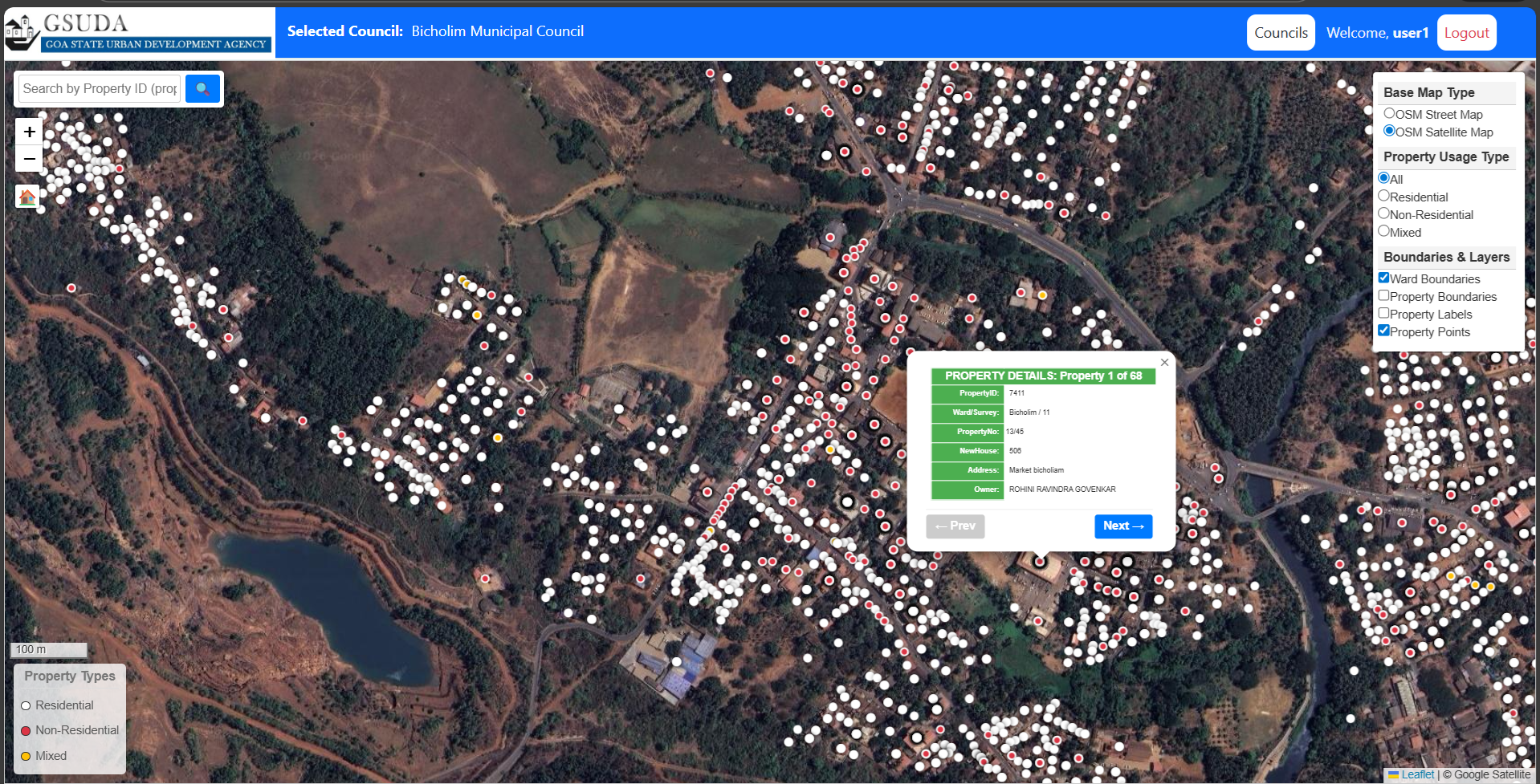Turn on Property Labels checkbox

click(1383, 313)
